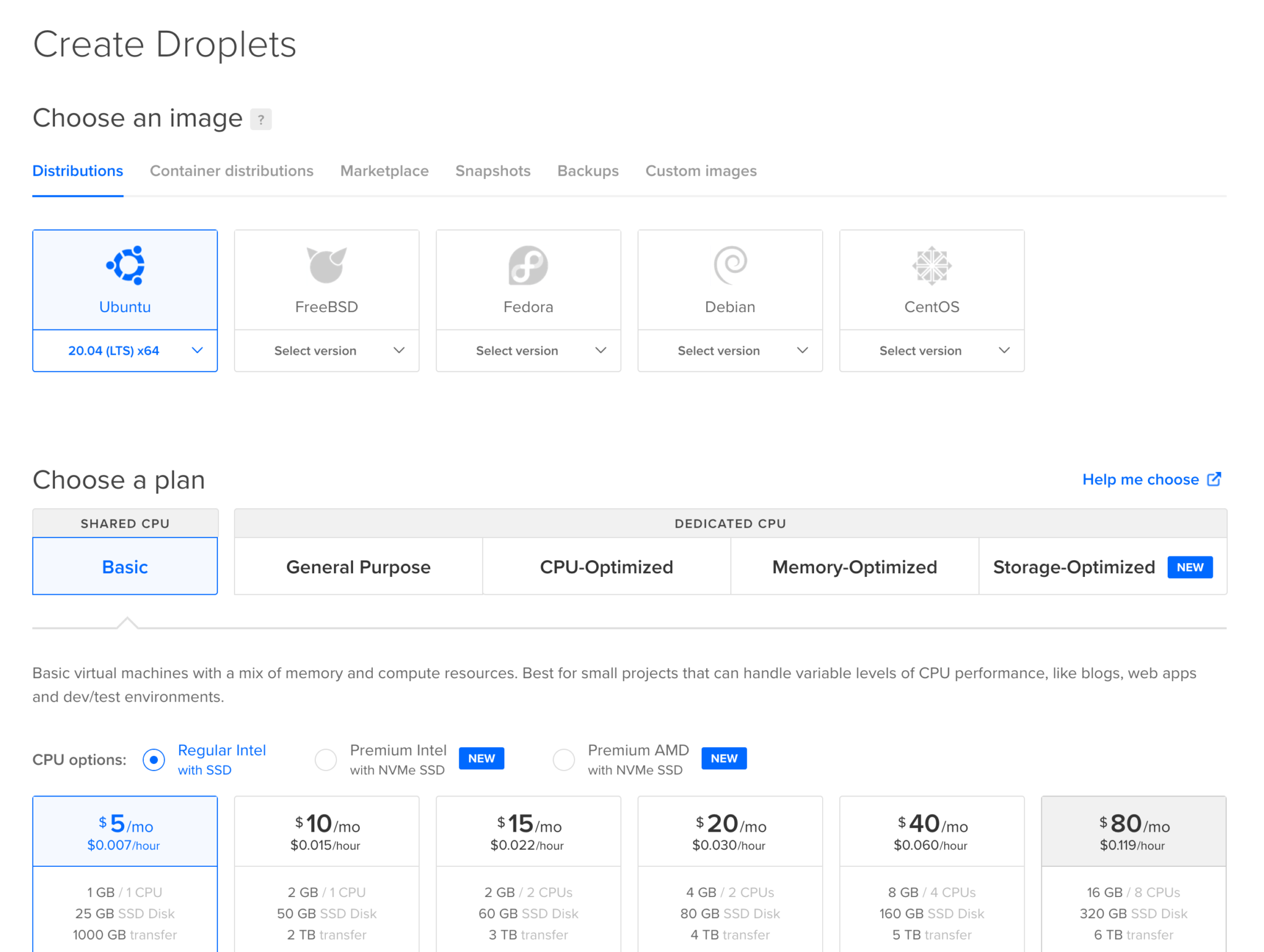Click the question mark next to Choose an image

pos(261,119)
